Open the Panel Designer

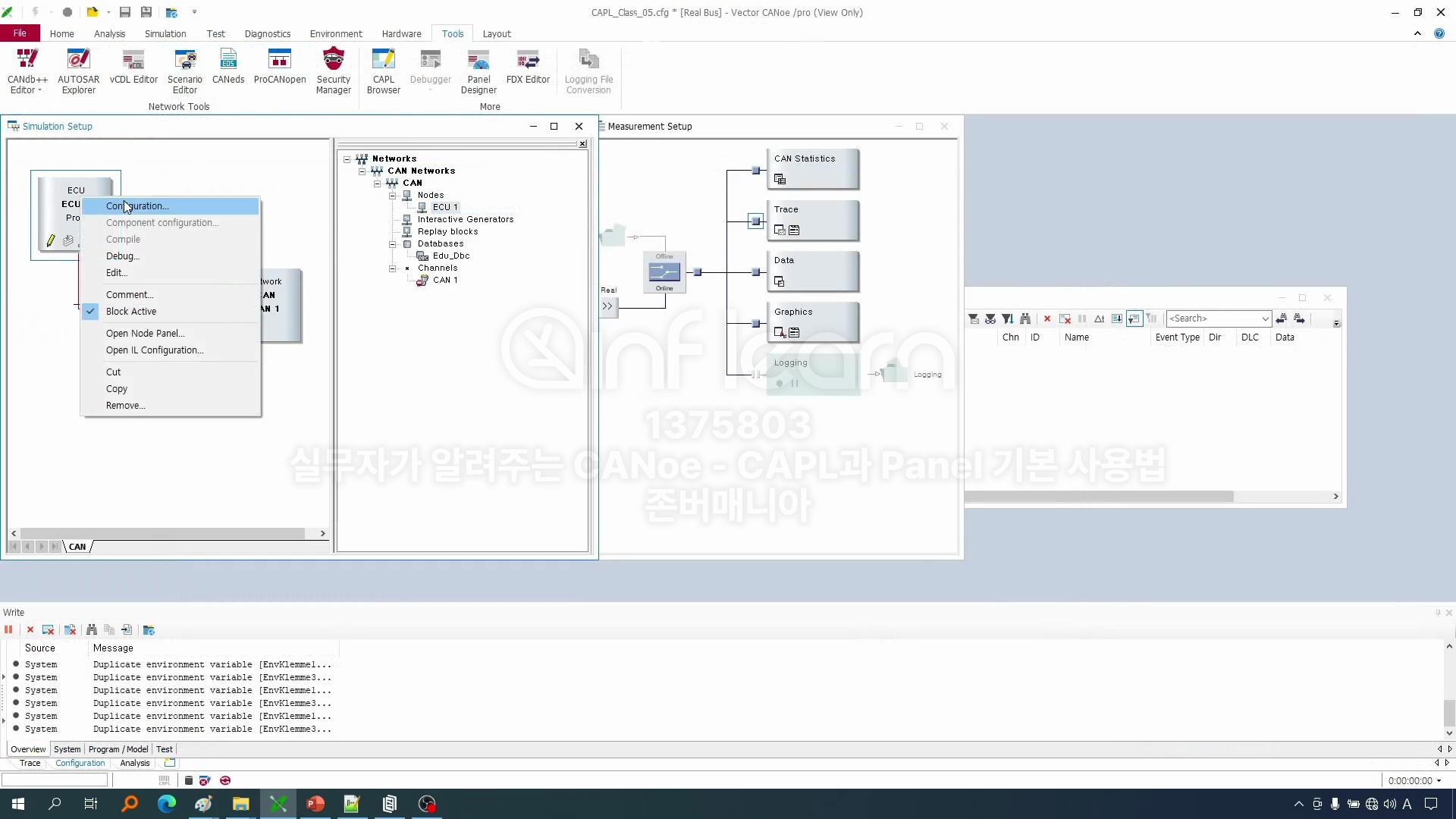tap(479, 71)
